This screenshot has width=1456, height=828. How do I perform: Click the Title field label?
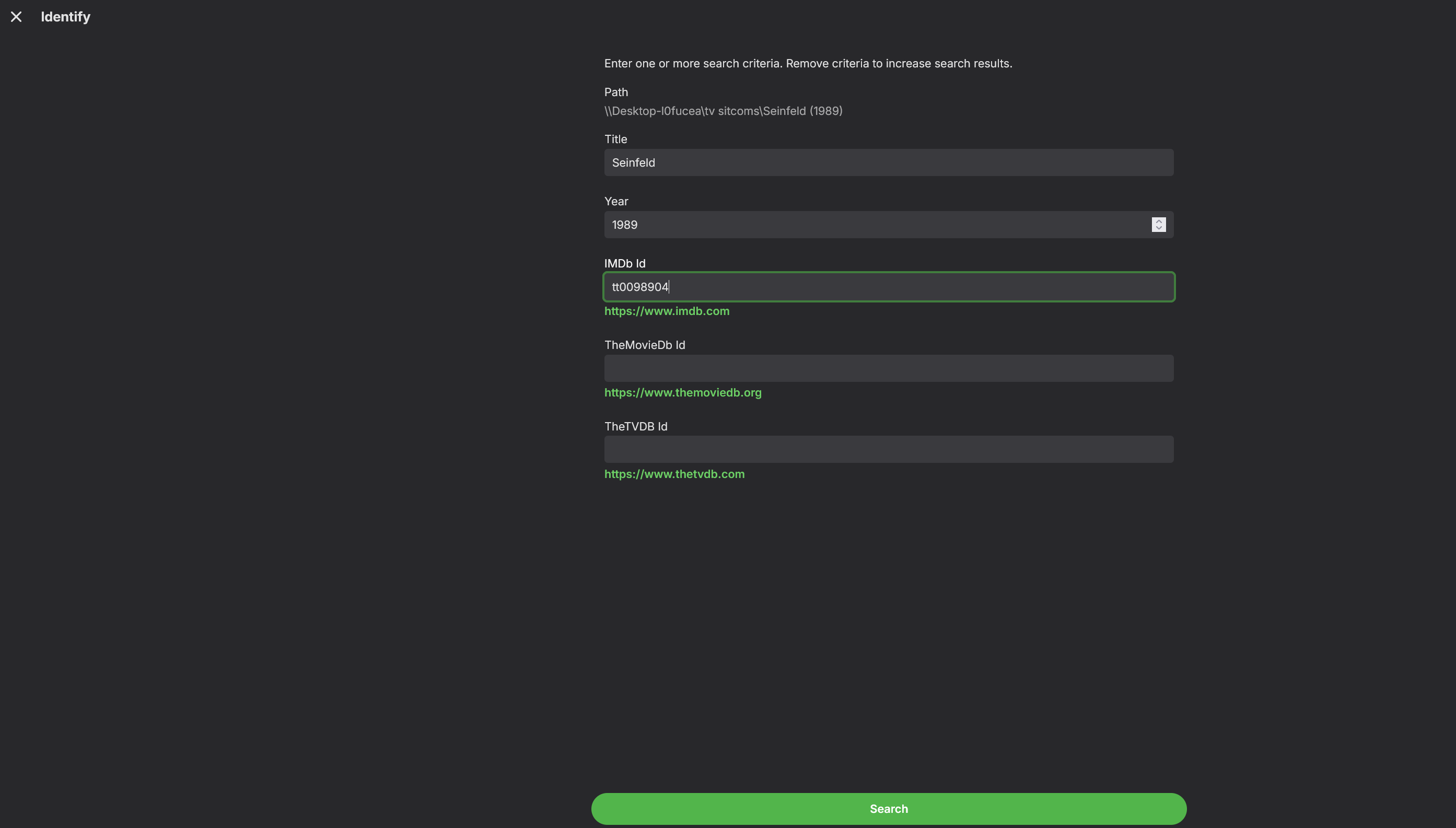pyautogui.click(x=615, y=139)
